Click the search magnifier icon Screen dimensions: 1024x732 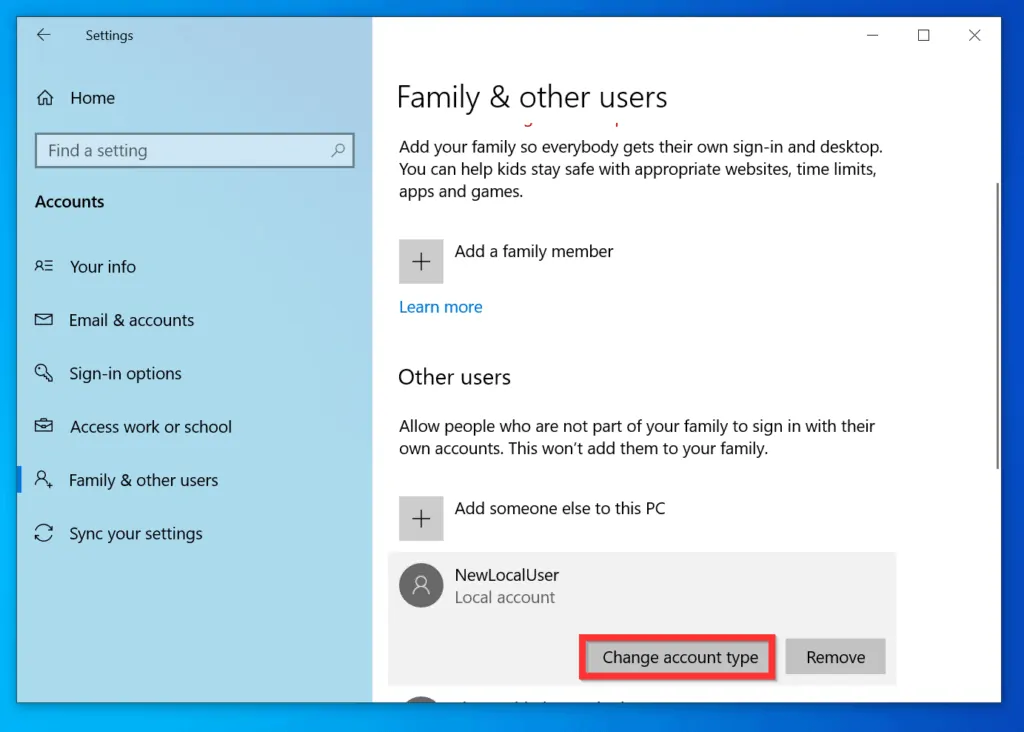point(338,150)
